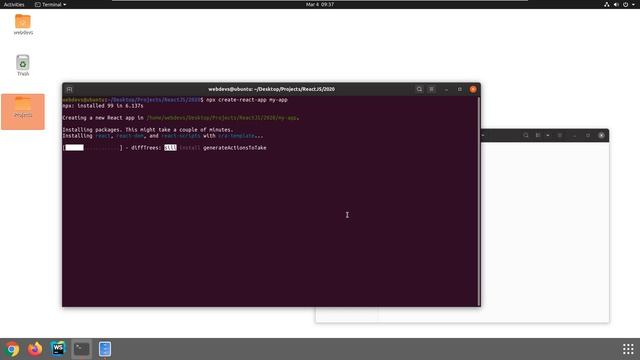Click the npm install progress bar
Screen dimensions: 640x360
[x=92, y=148]
